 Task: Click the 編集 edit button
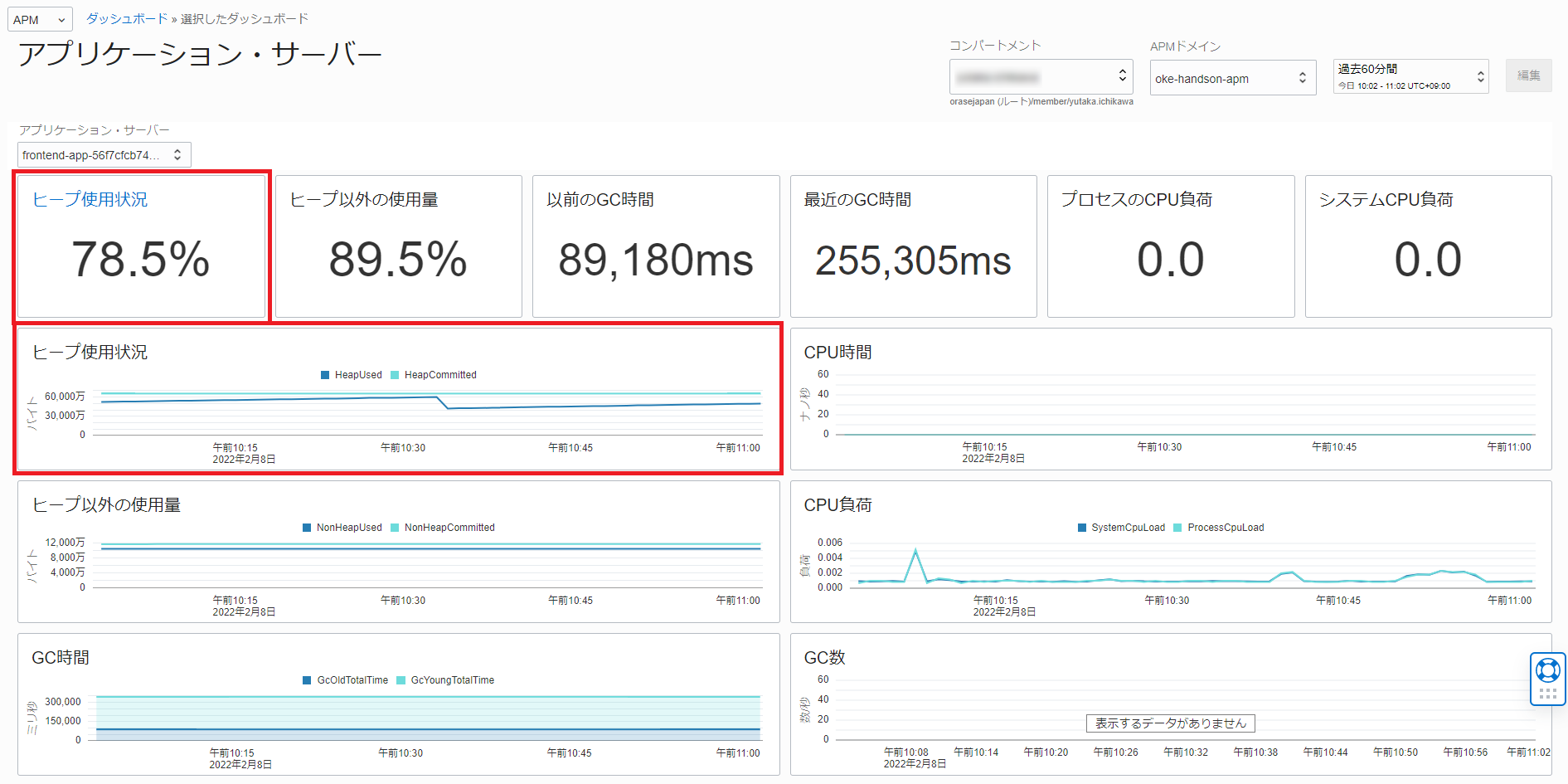pos(1528,75)
